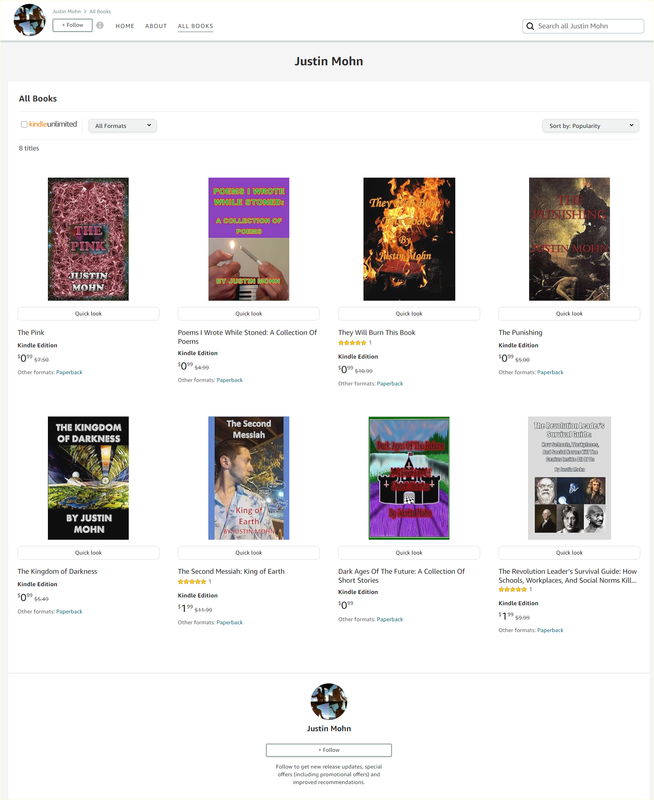Viewport: 654px width, 800px height.
Task: Open The Kingdom of Darkness cover thumbnail
Action: point(88,478)
